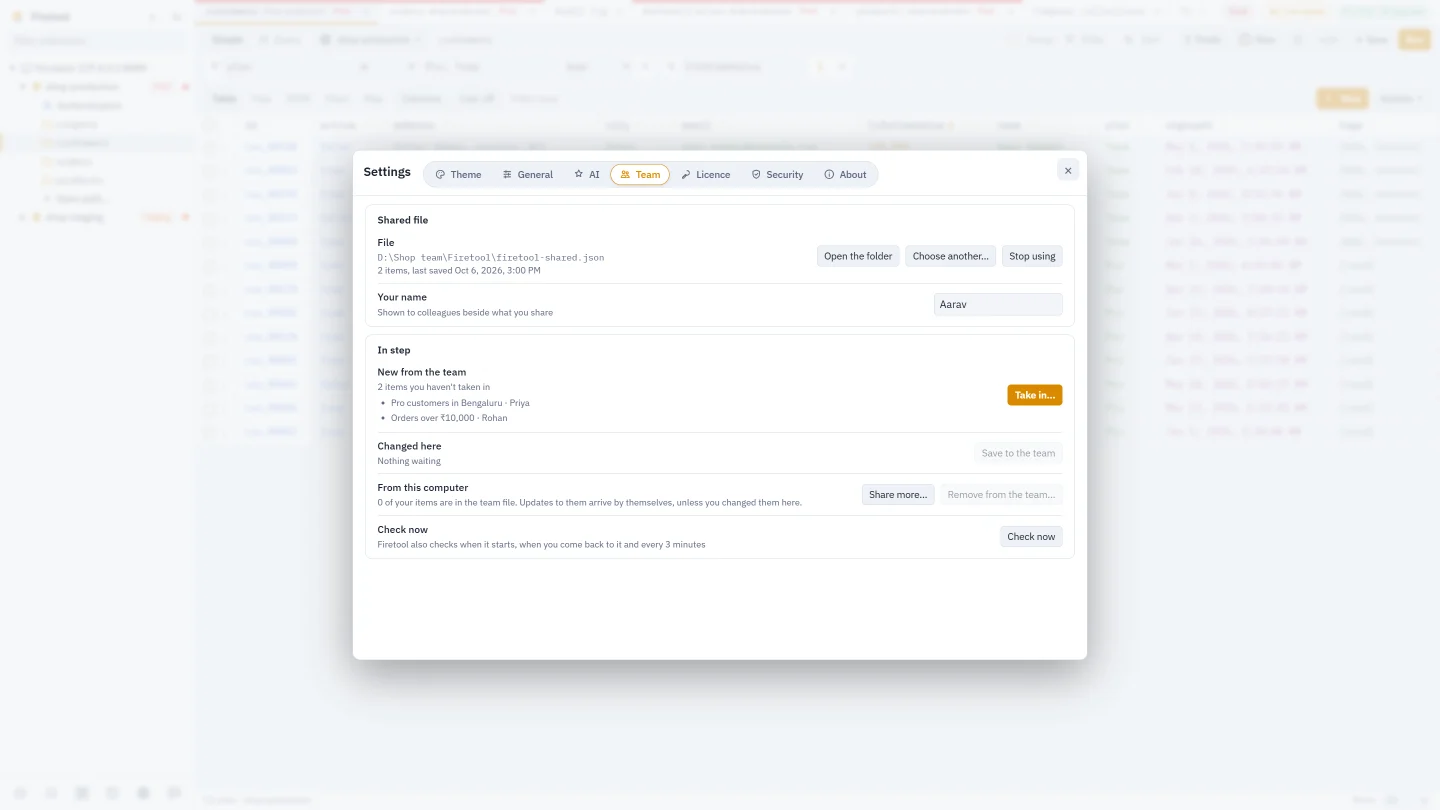The image size is (1440, 810).
Task: Show the Security settings tab
Action: coord(777,174)
